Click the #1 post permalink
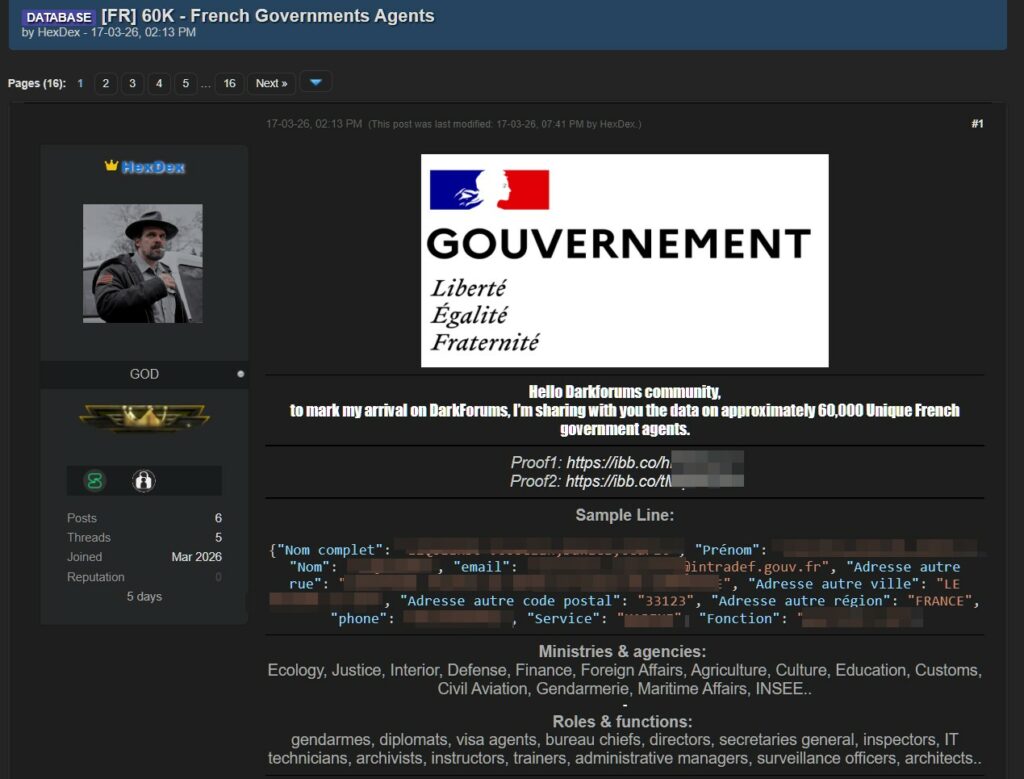Viewport: 1024px width, 779px height. coord(977,124)
